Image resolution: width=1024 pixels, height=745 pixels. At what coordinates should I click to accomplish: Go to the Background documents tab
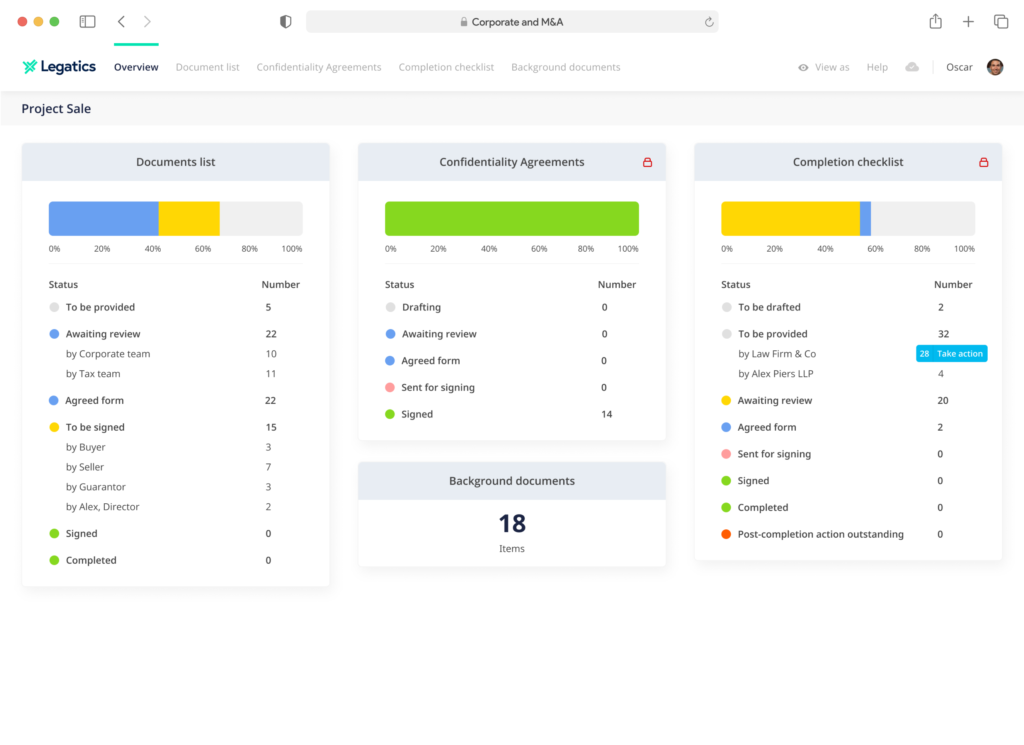pos(566,67)
